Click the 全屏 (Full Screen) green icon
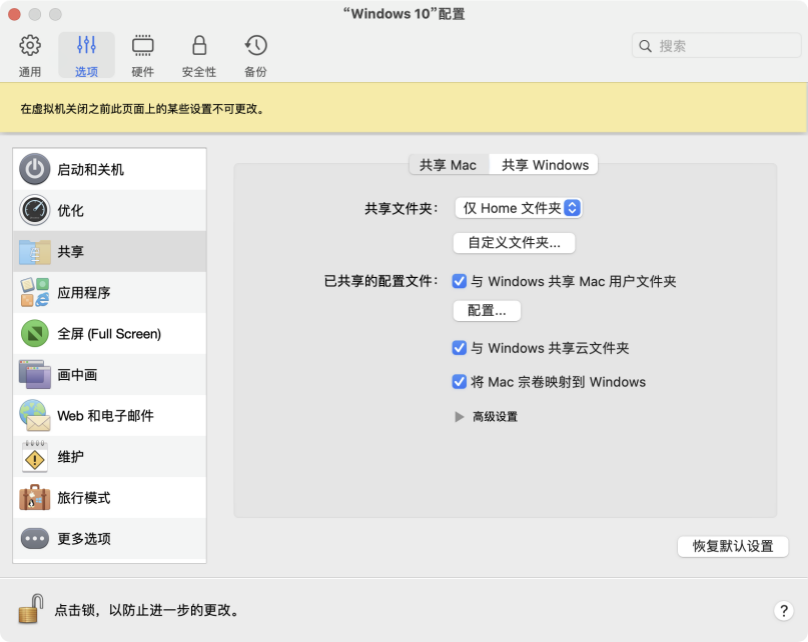This screenshot has height=642, width=808. 35,333
